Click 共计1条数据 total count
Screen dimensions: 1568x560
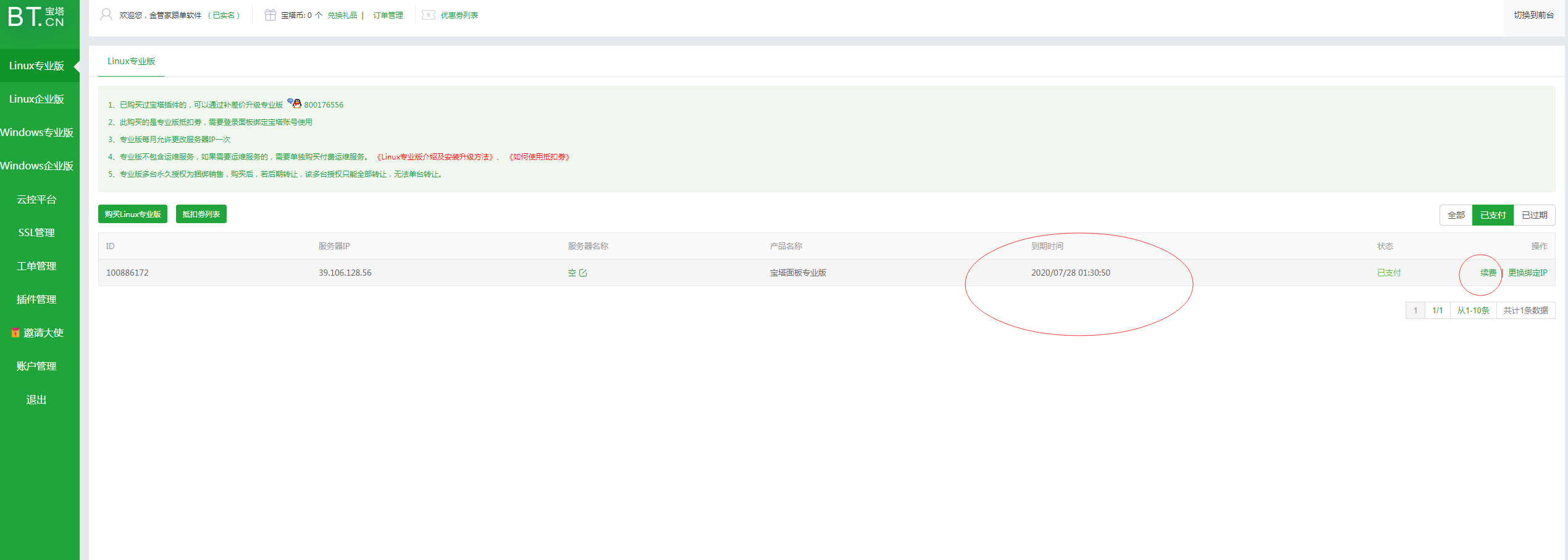click(x=1526, y=310)
